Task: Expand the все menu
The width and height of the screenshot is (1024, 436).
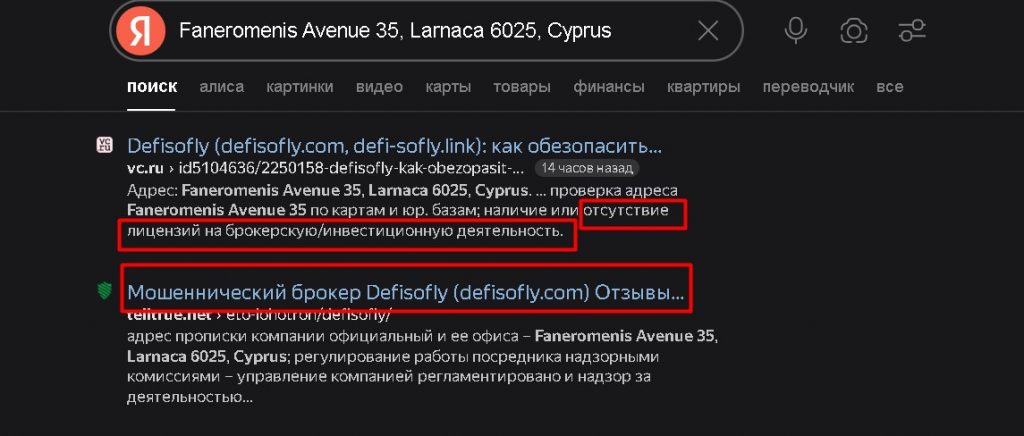Action: click(x=890, y=87)
